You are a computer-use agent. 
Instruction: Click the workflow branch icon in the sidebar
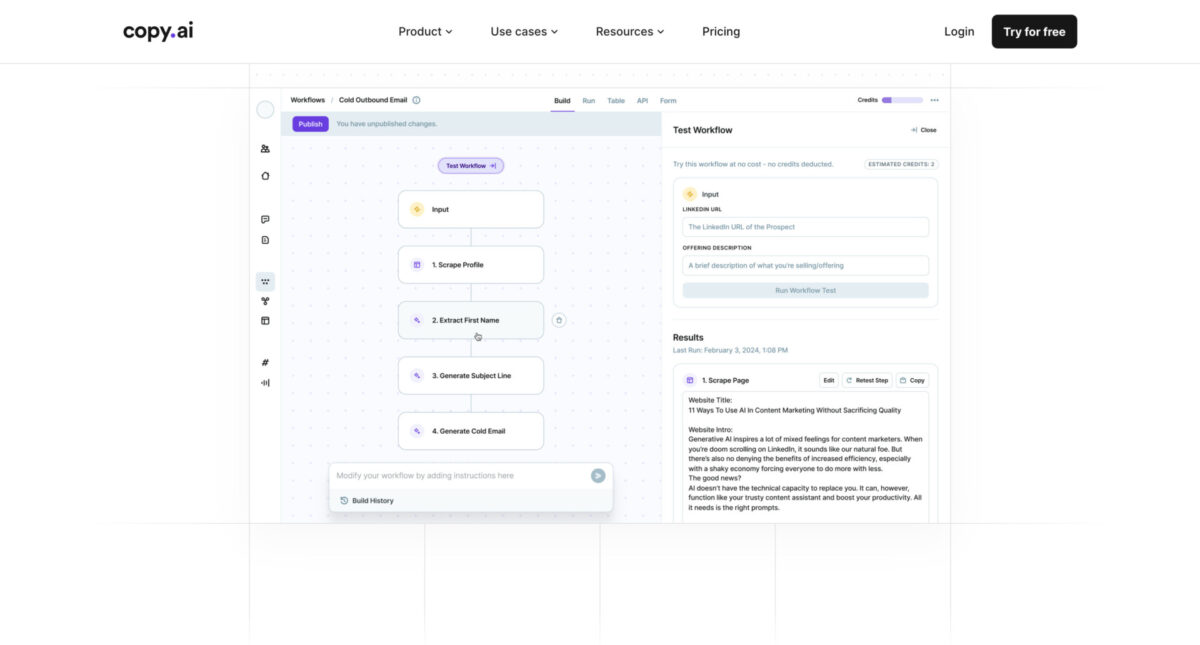[x=265, y=300]
